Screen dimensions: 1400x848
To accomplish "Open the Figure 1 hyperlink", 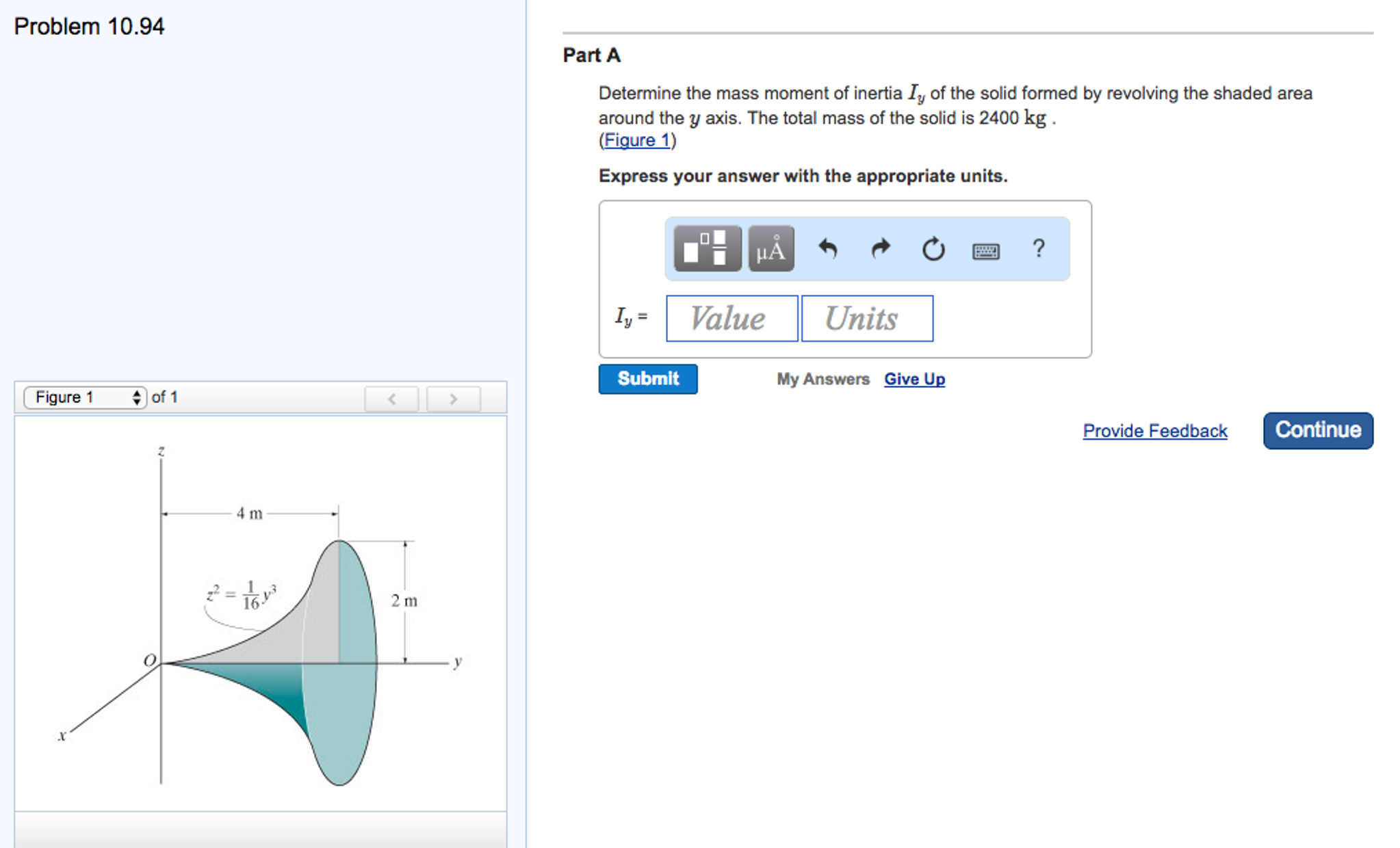I will [x=637, y=140].
